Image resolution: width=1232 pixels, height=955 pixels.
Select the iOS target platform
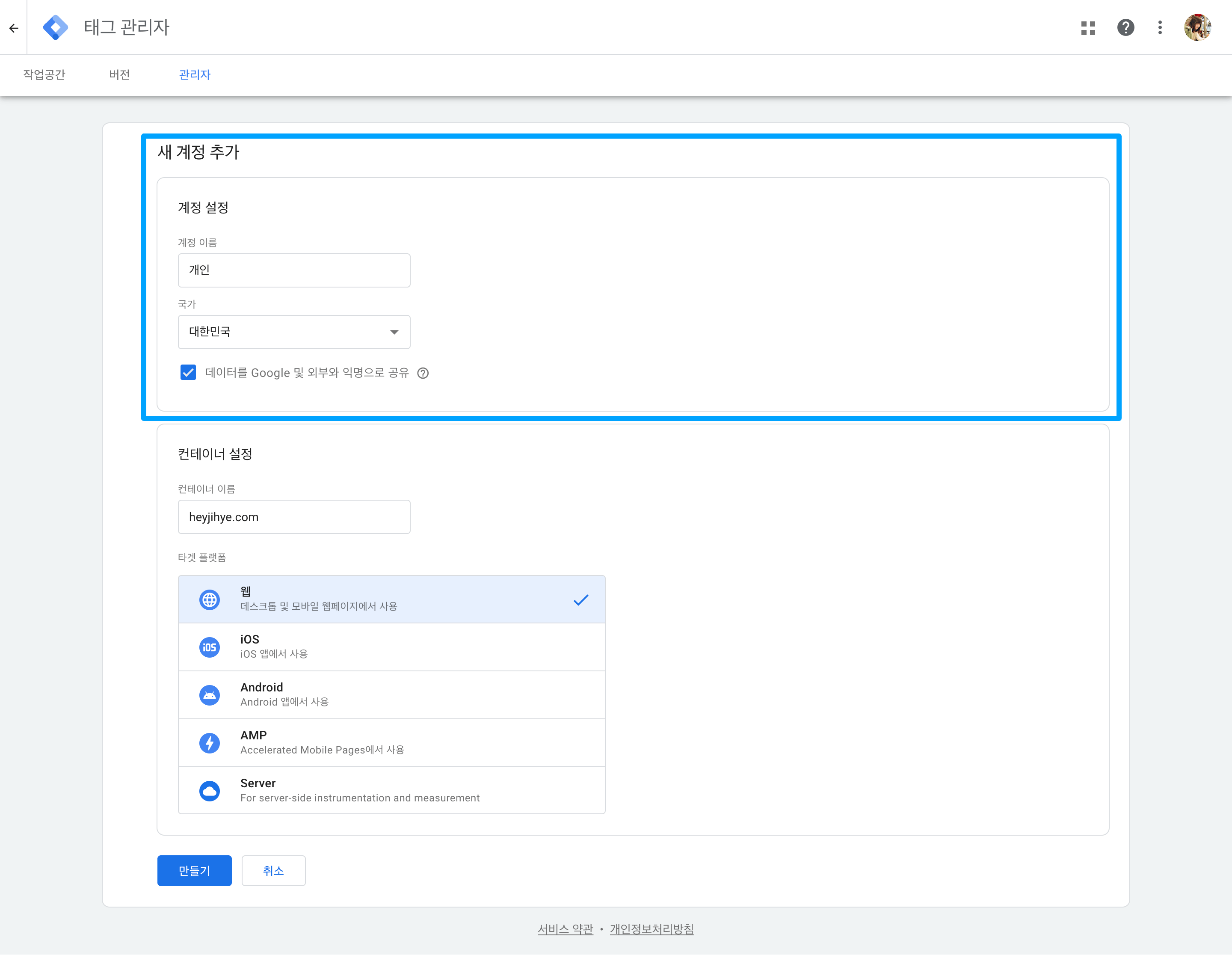[x=391, y=647]
